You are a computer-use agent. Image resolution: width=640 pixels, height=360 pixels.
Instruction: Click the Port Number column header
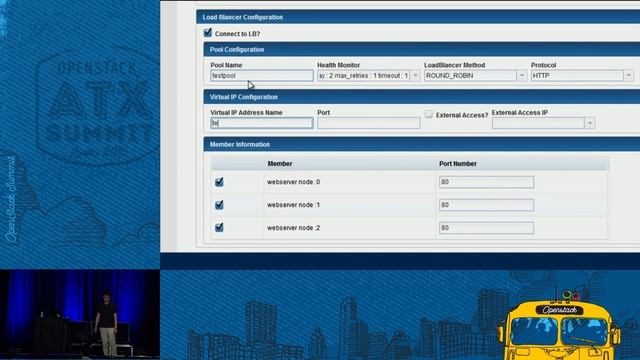pos(458,164)
